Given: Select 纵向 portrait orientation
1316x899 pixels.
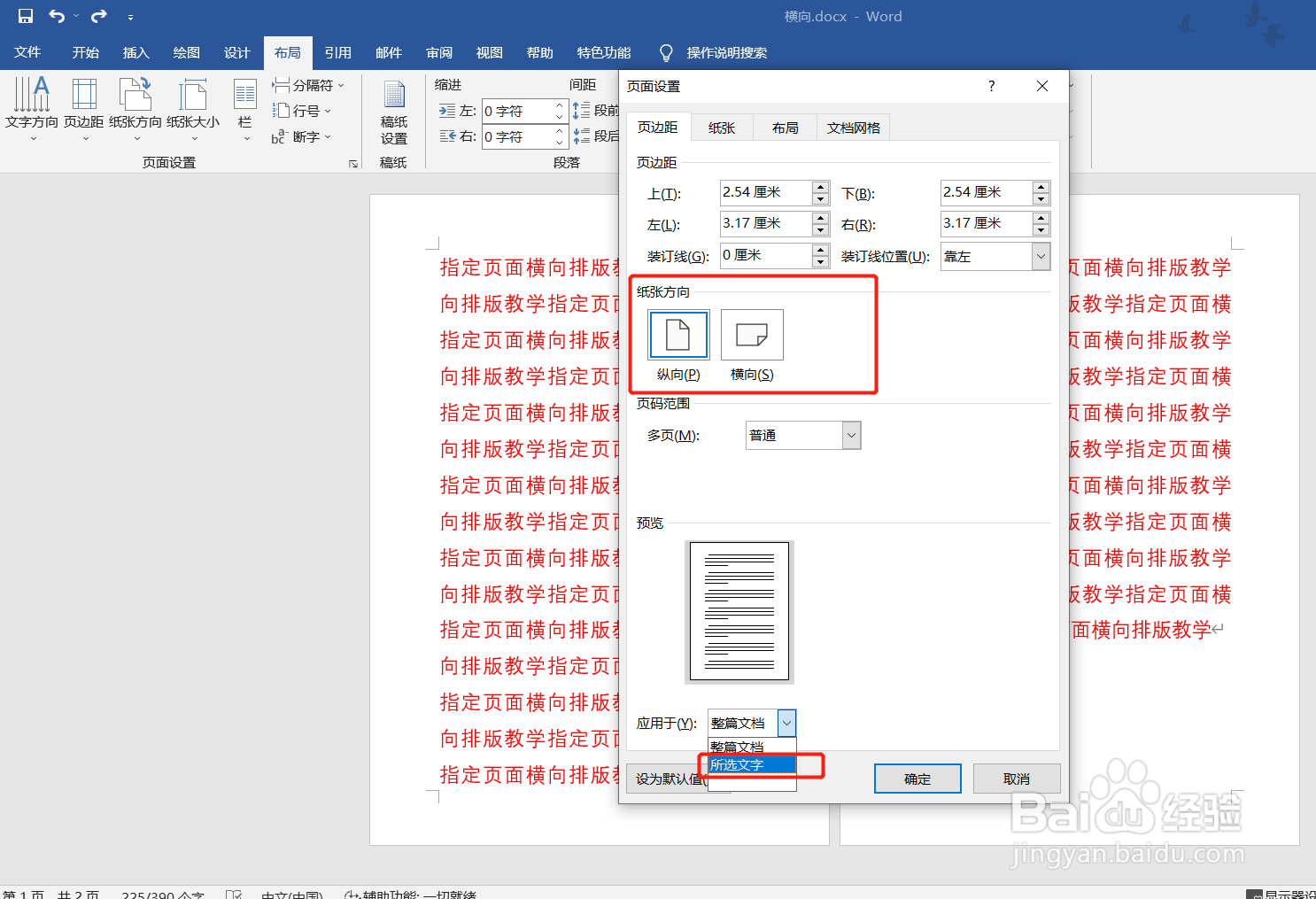Looking at the screenshot, I should pyautogui.click(x=677, y=335).
